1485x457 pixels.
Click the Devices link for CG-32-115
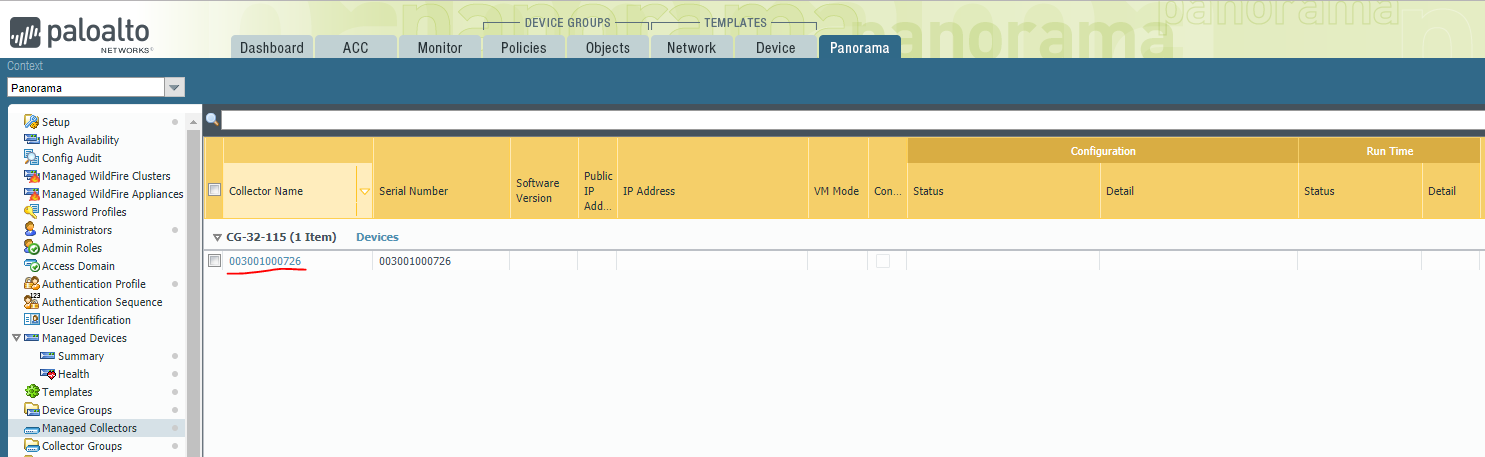coord(377,237)
